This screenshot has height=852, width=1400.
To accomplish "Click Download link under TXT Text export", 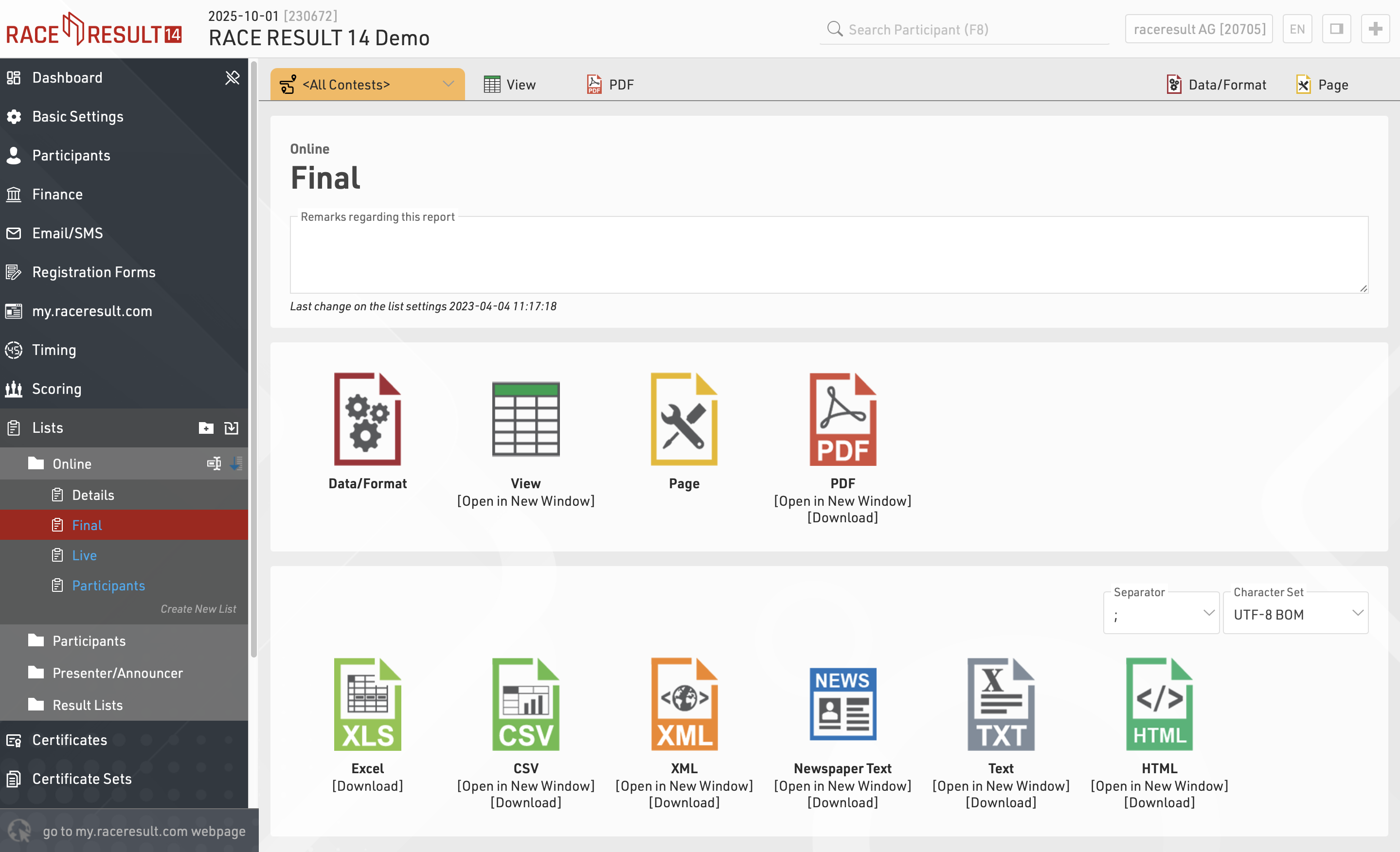I will [x=1001, y=802].
